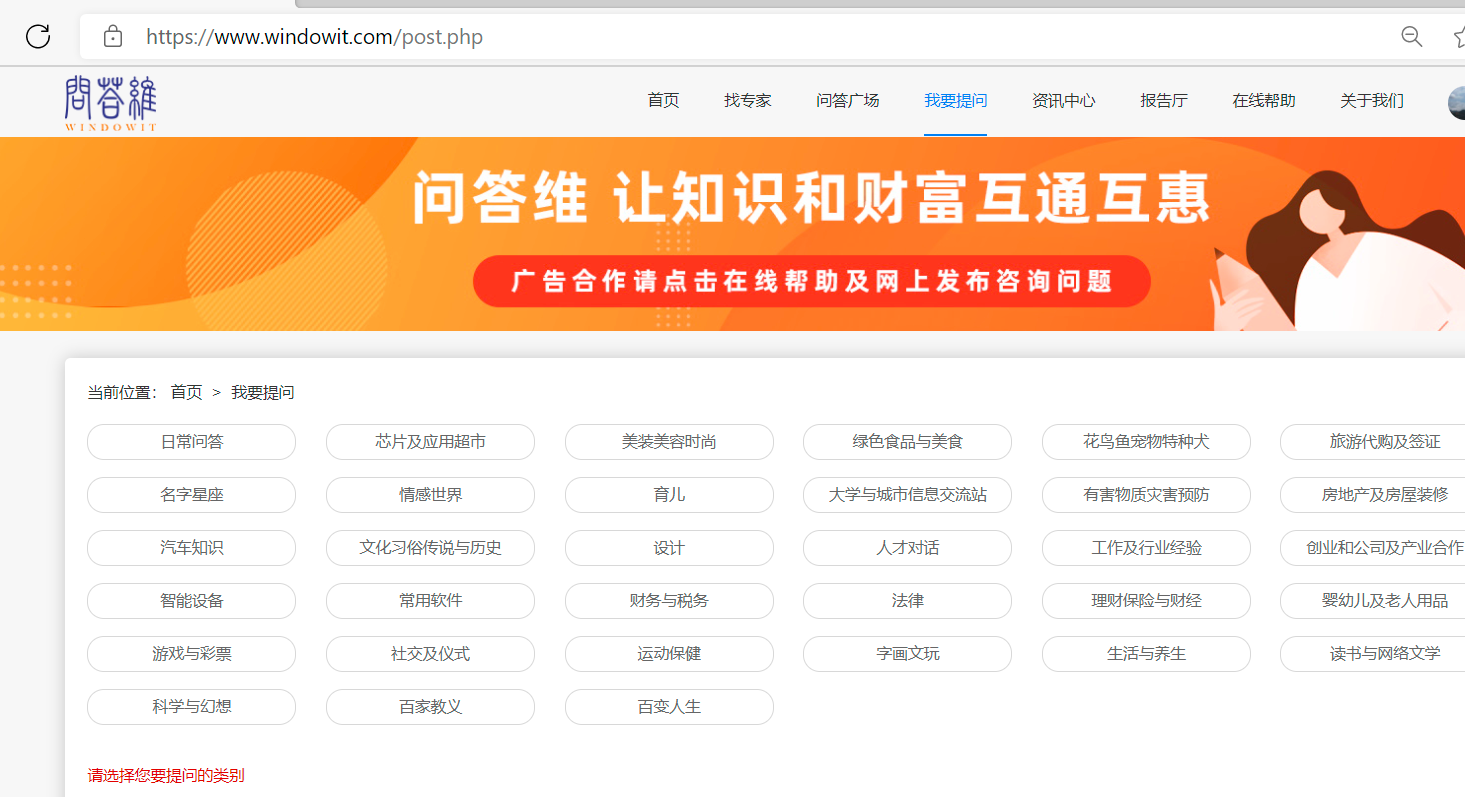
Task: Go to 问答广场
Action: click(847, 100)
